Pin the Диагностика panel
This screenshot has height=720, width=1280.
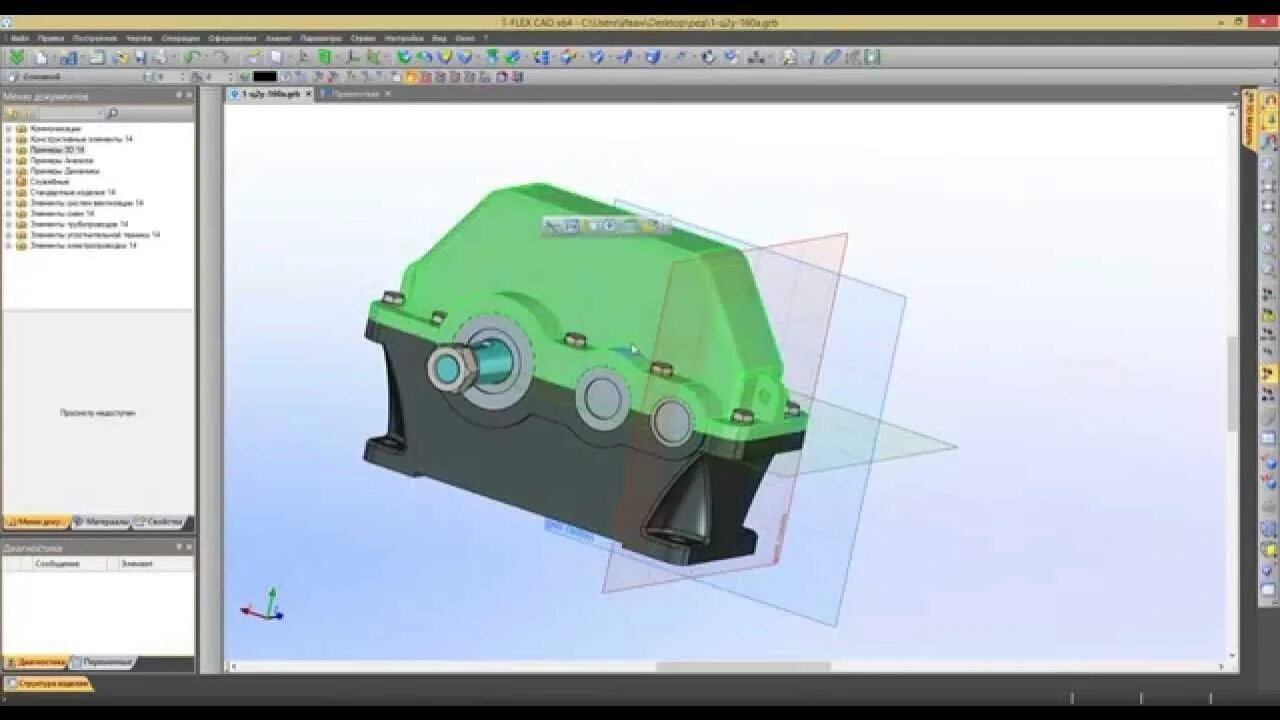178,547
